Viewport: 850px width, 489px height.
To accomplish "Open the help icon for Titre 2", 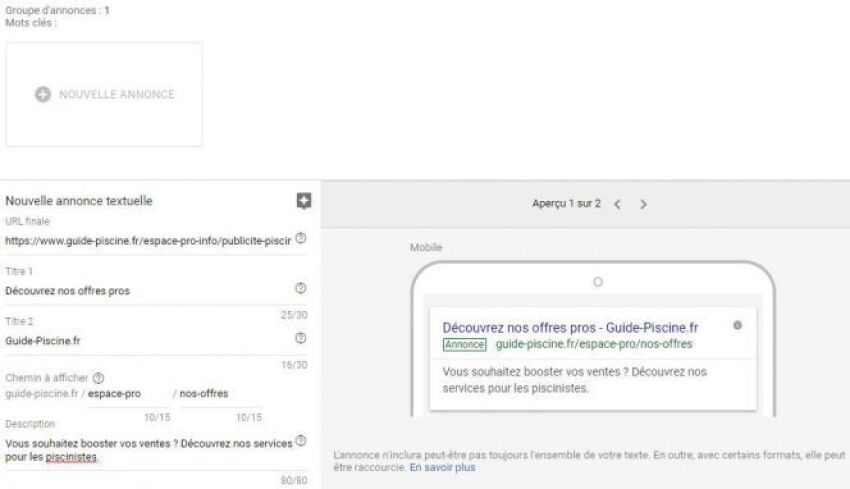I will [x=301, y=339].
